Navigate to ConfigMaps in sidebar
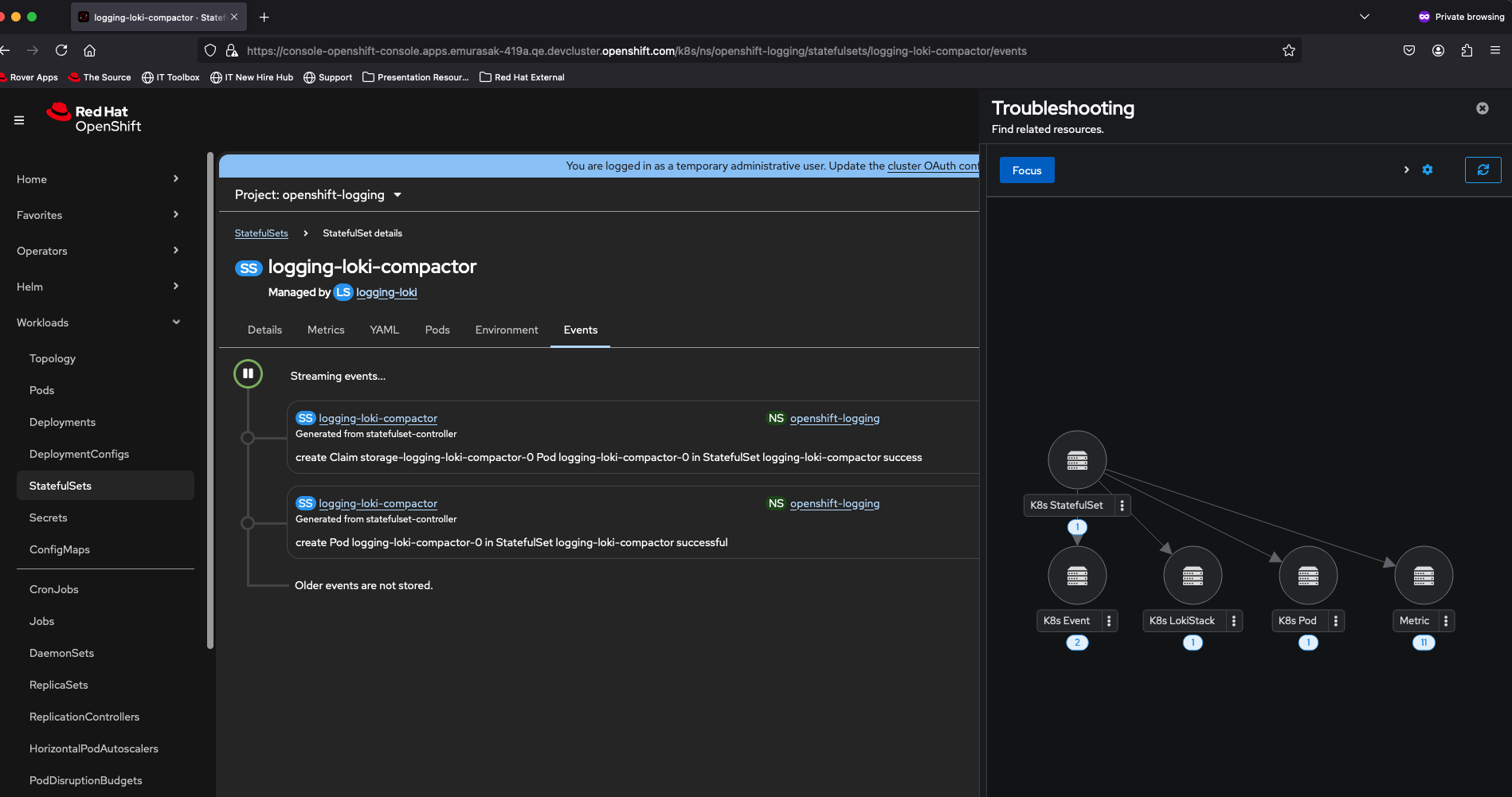The width and height of the screenshot is (1512, 797). 60,549
